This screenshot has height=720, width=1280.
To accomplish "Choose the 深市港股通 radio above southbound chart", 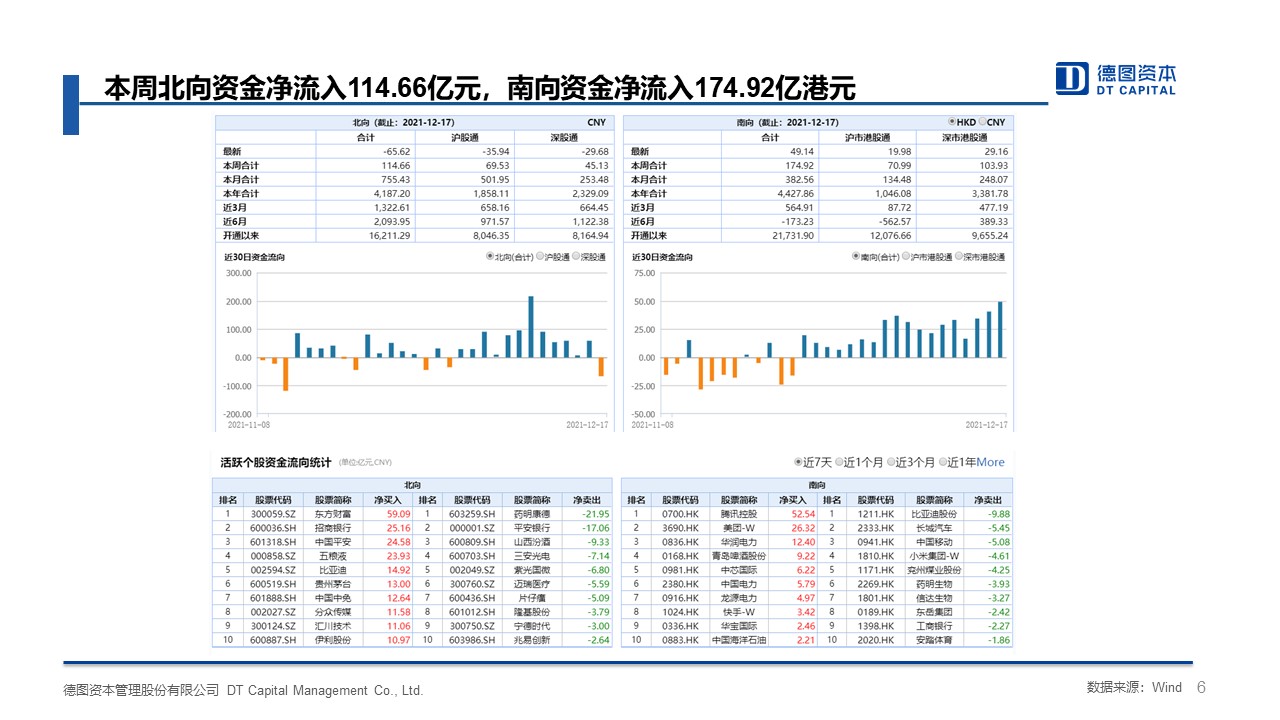I will (x=959, y=257).
